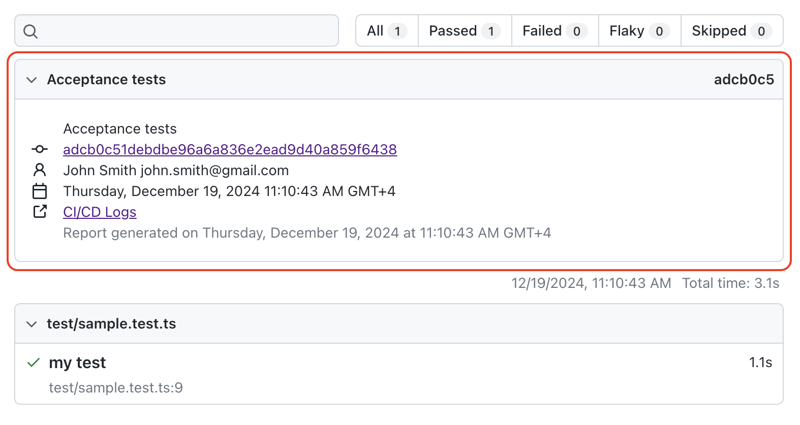Screen dimensions: 800x425
Task: Filter by Flaky tests
Action: 639,31
